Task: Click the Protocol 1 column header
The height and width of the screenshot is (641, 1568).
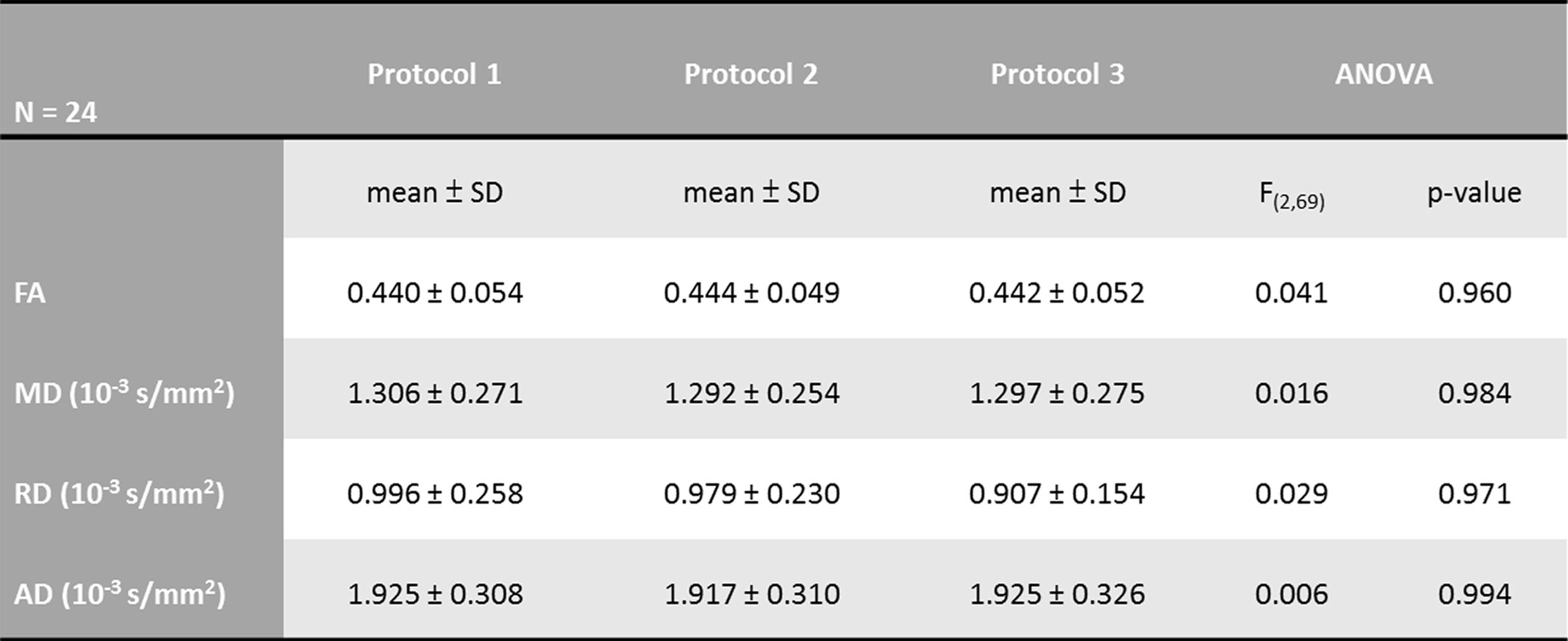Action: (434, 74)
